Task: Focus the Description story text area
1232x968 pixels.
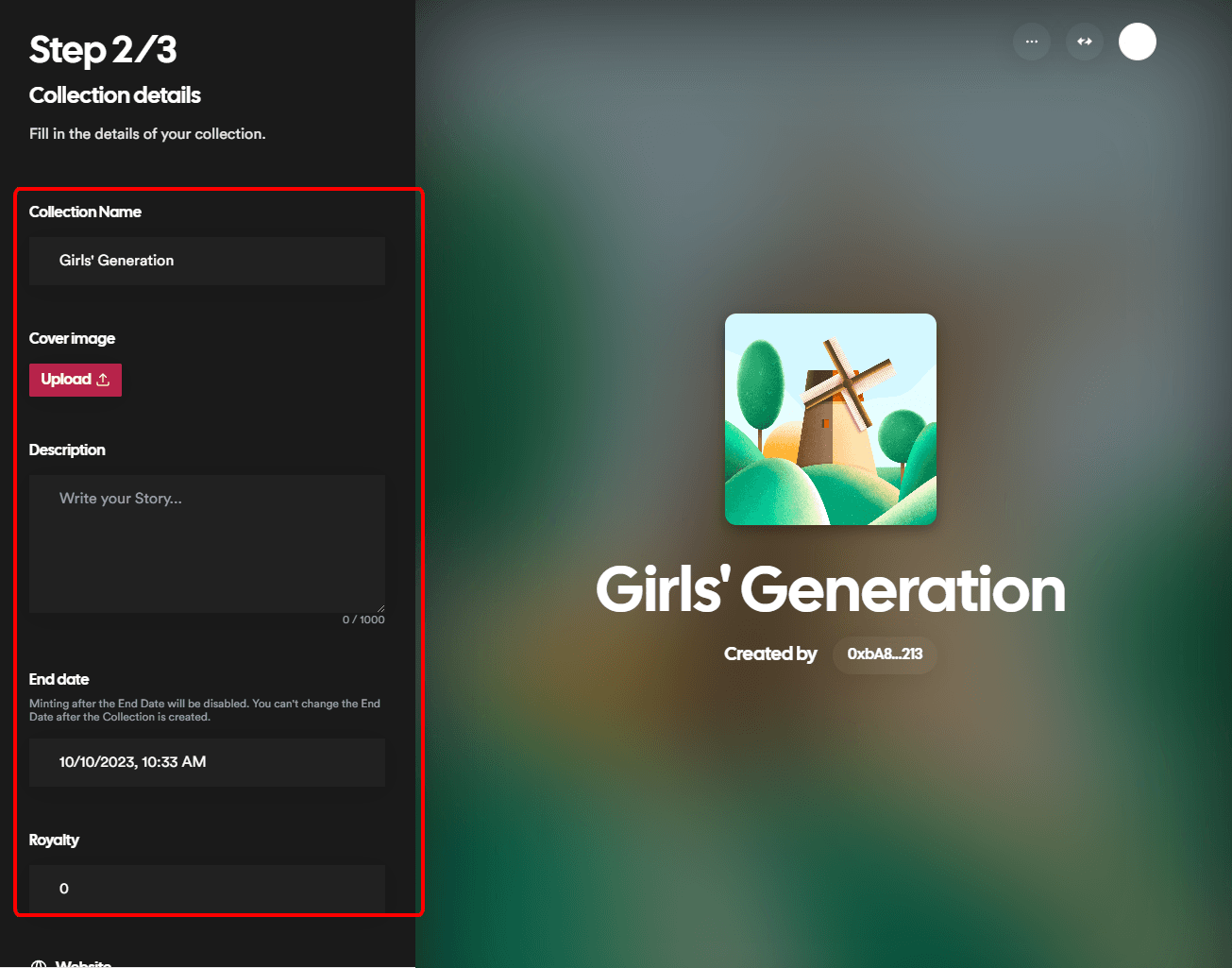Action: pyautogui.click(x=207, y=544)
